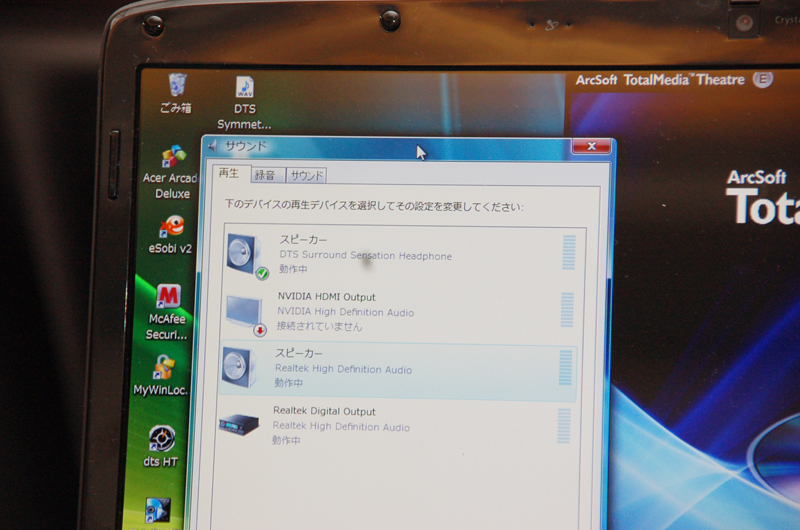Click the DTS Surround Sensation Headphone text

[x=365, y=255]
